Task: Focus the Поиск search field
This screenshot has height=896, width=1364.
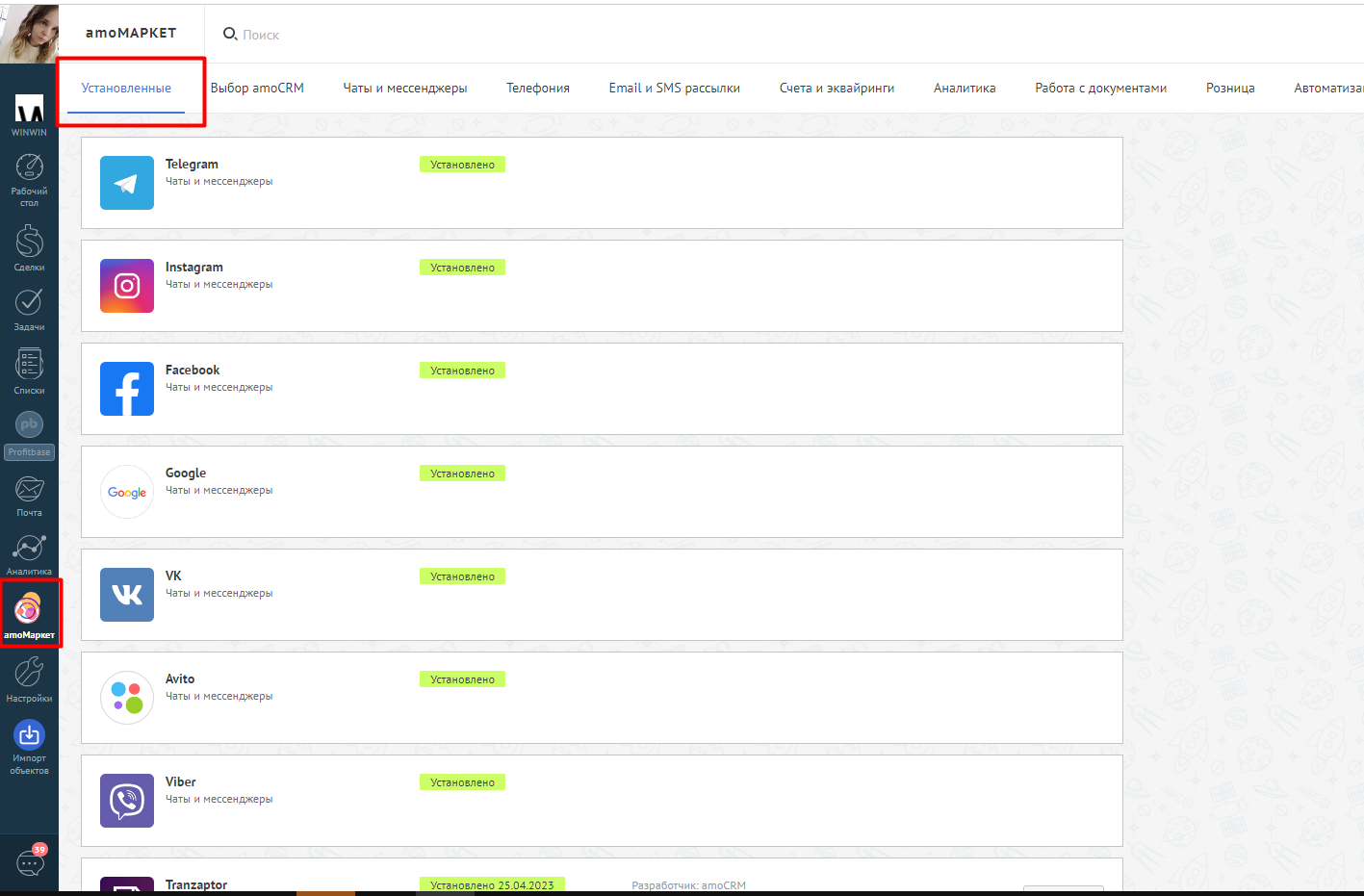Action: pyautogui.click(x=261, y=35)
